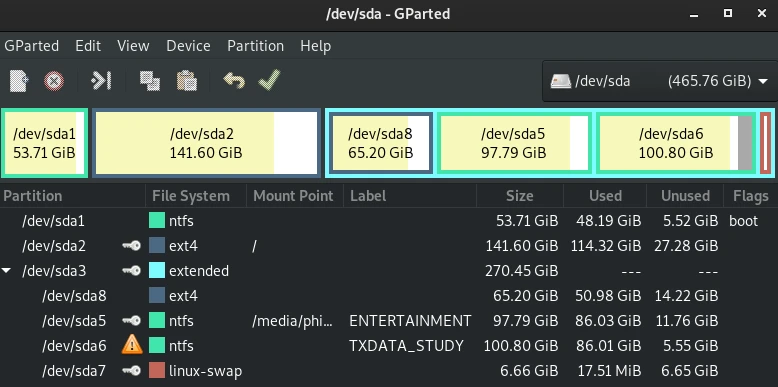
Task: Click the Mount Point column header
Action: (295, 196)
